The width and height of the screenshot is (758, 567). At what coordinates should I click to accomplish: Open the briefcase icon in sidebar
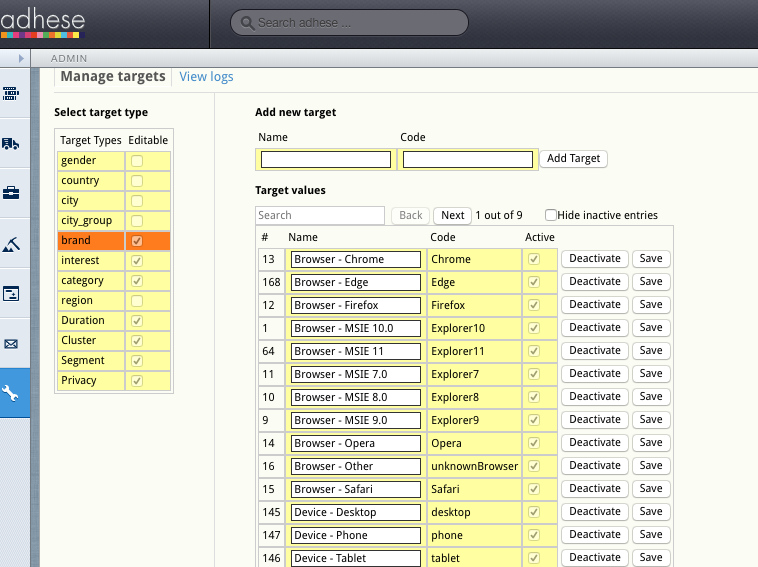pyautogui.click(x=11, y=193)
